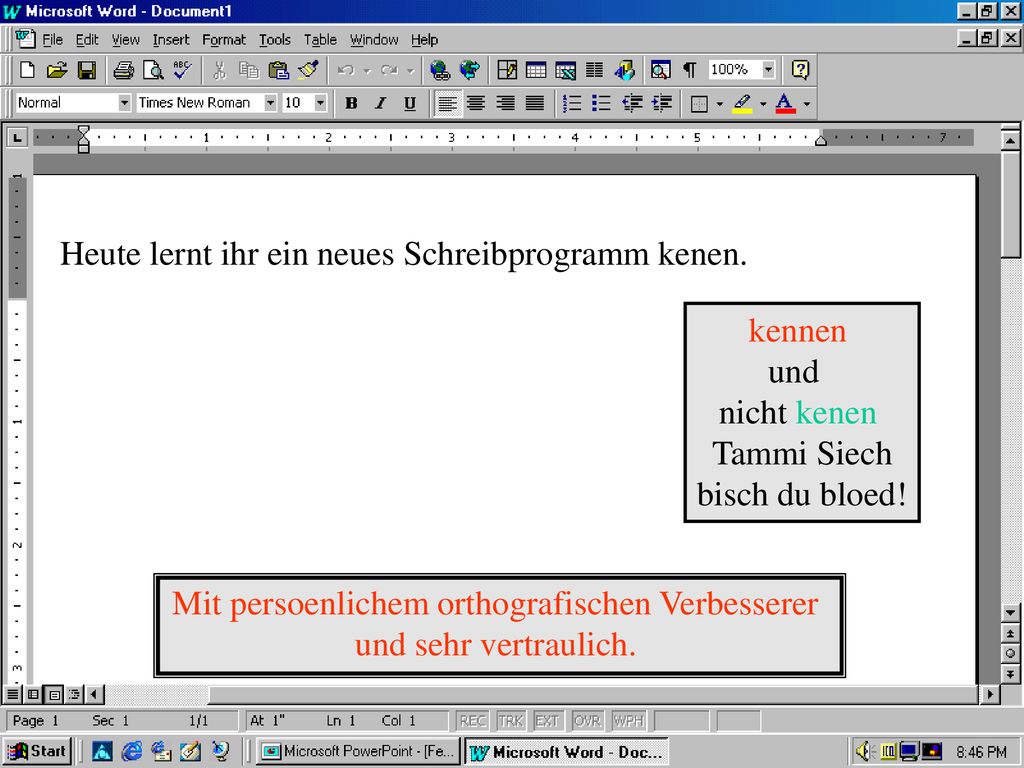Expand the redo history arrow
This screenshot has width=1024, height=768.
(410, 70)
